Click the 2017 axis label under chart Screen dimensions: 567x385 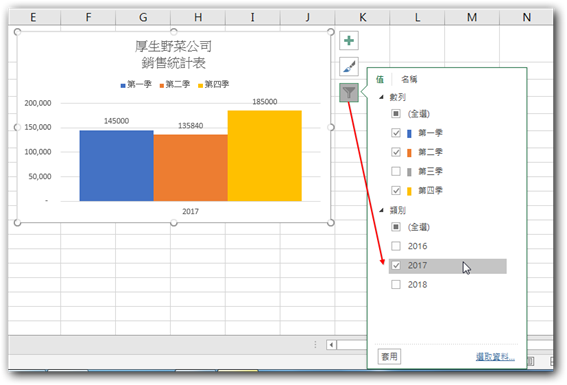(x=191, y=211)
